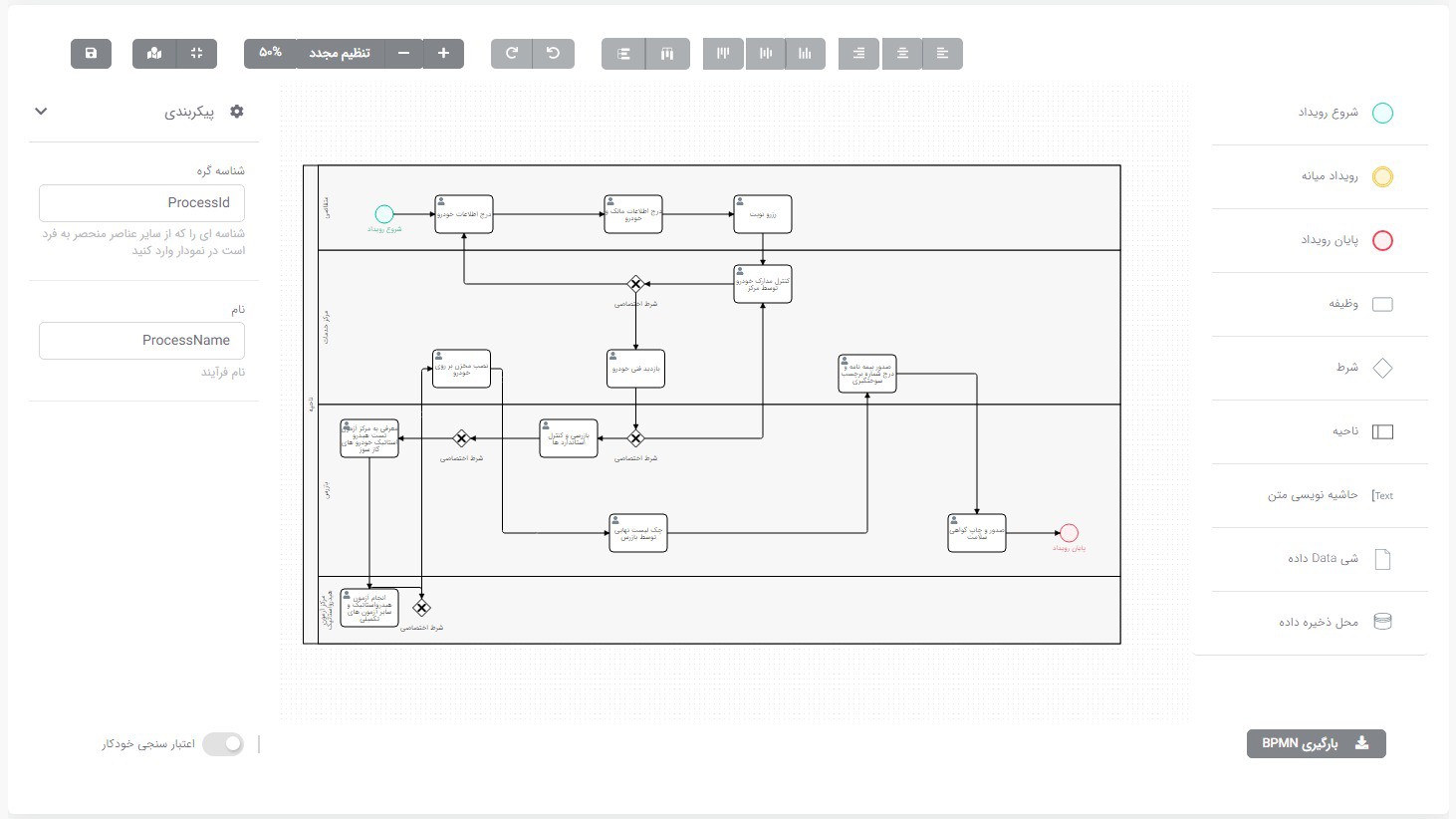Pick the Gateway diamond shape (شرط)
The height and width of the screenshot is (819, 1456).
1382,369
